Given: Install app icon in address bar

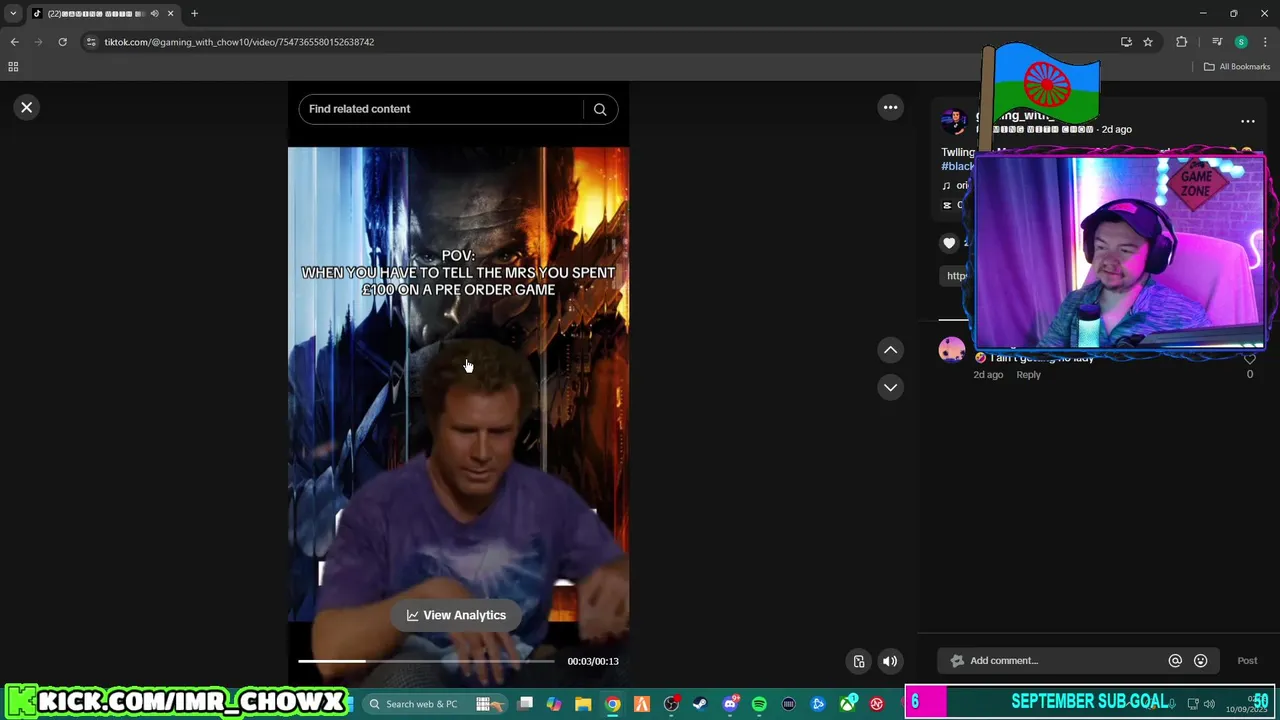Looking at the screenshot, I should (x=1126, y=42).
